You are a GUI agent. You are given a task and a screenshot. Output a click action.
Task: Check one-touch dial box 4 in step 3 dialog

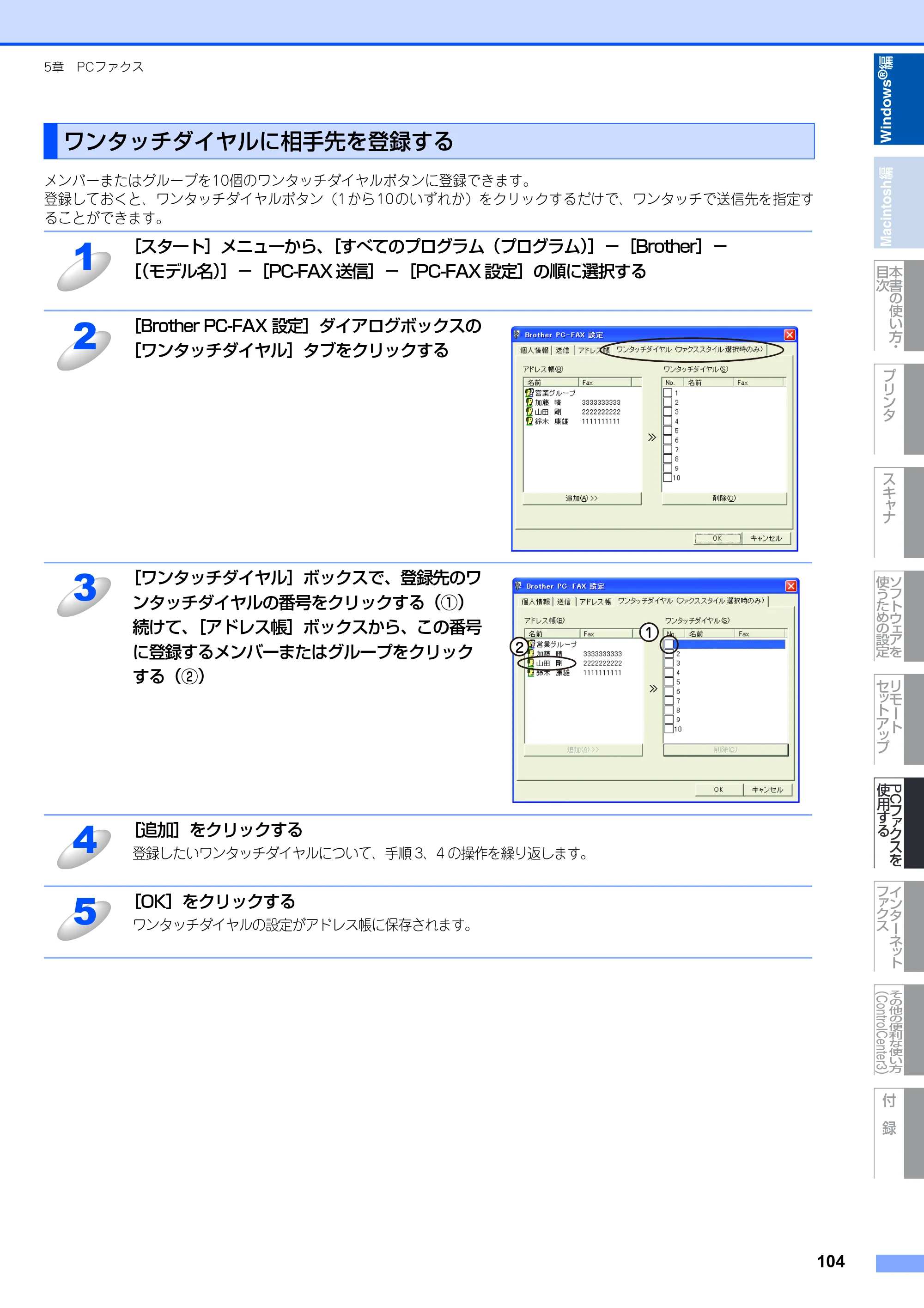click(669, 672)
